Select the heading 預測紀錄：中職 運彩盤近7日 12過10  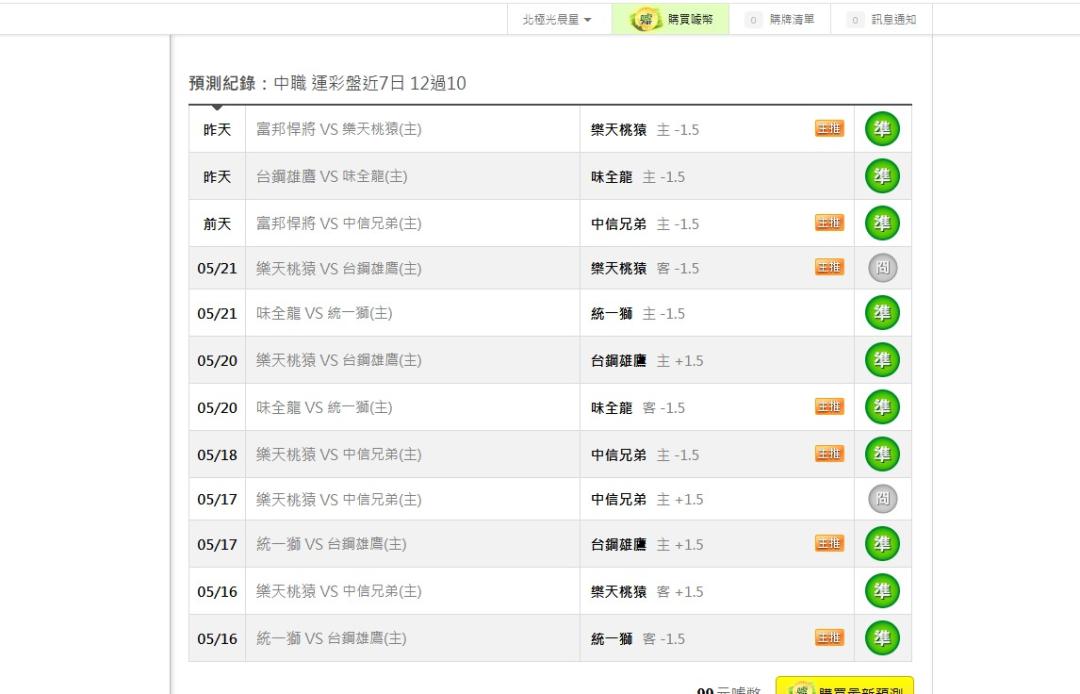[x=327, y=83]
